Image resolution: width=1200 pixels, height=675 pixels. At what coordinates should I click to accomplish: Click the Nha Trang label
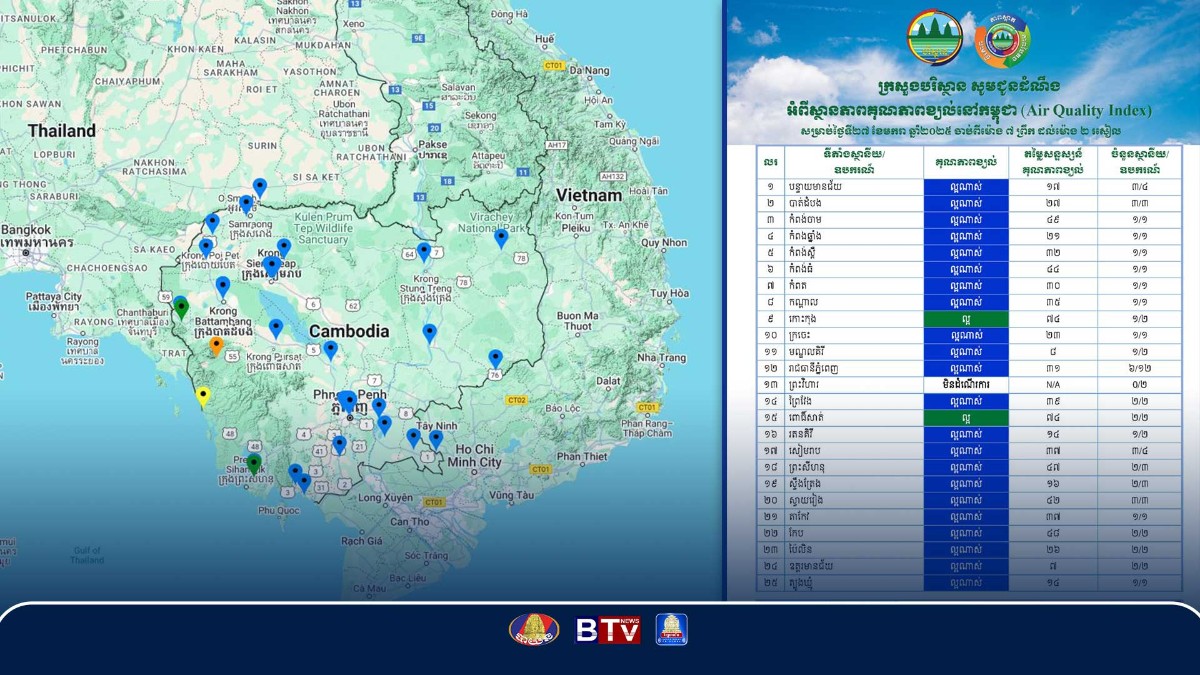[x=660, y=357]
